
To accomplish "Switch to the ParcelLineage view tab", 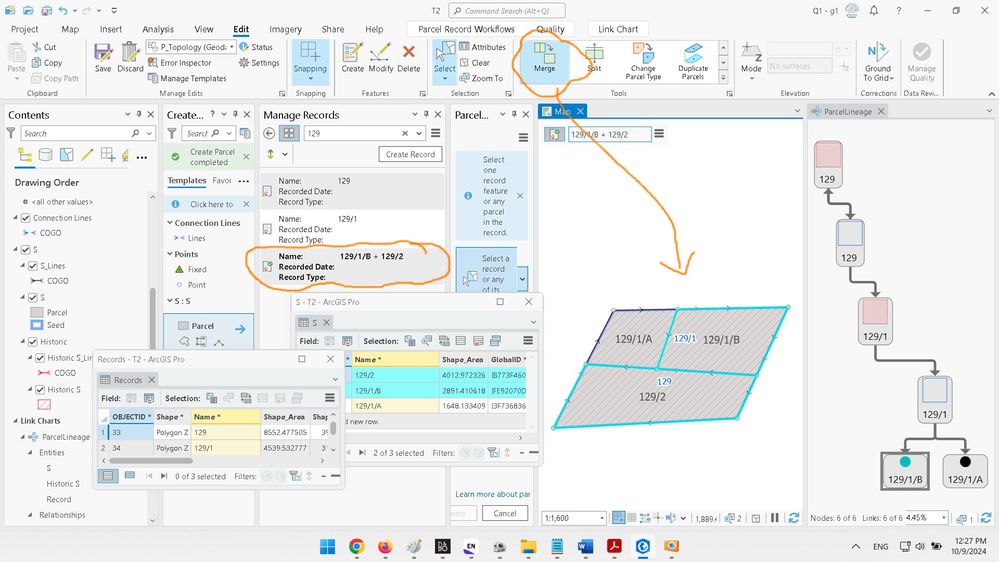I will [x=847, y=112].
